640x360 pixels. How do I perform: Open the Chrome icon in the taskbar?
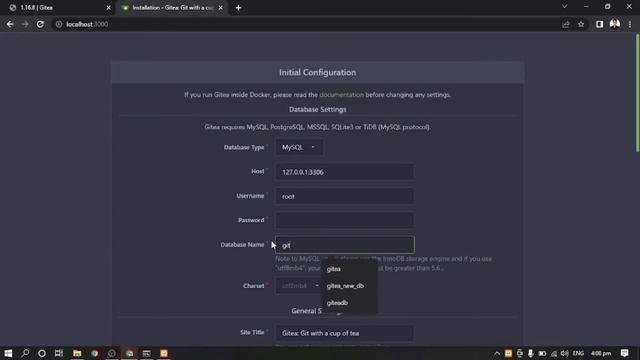(x=95, y=353)
